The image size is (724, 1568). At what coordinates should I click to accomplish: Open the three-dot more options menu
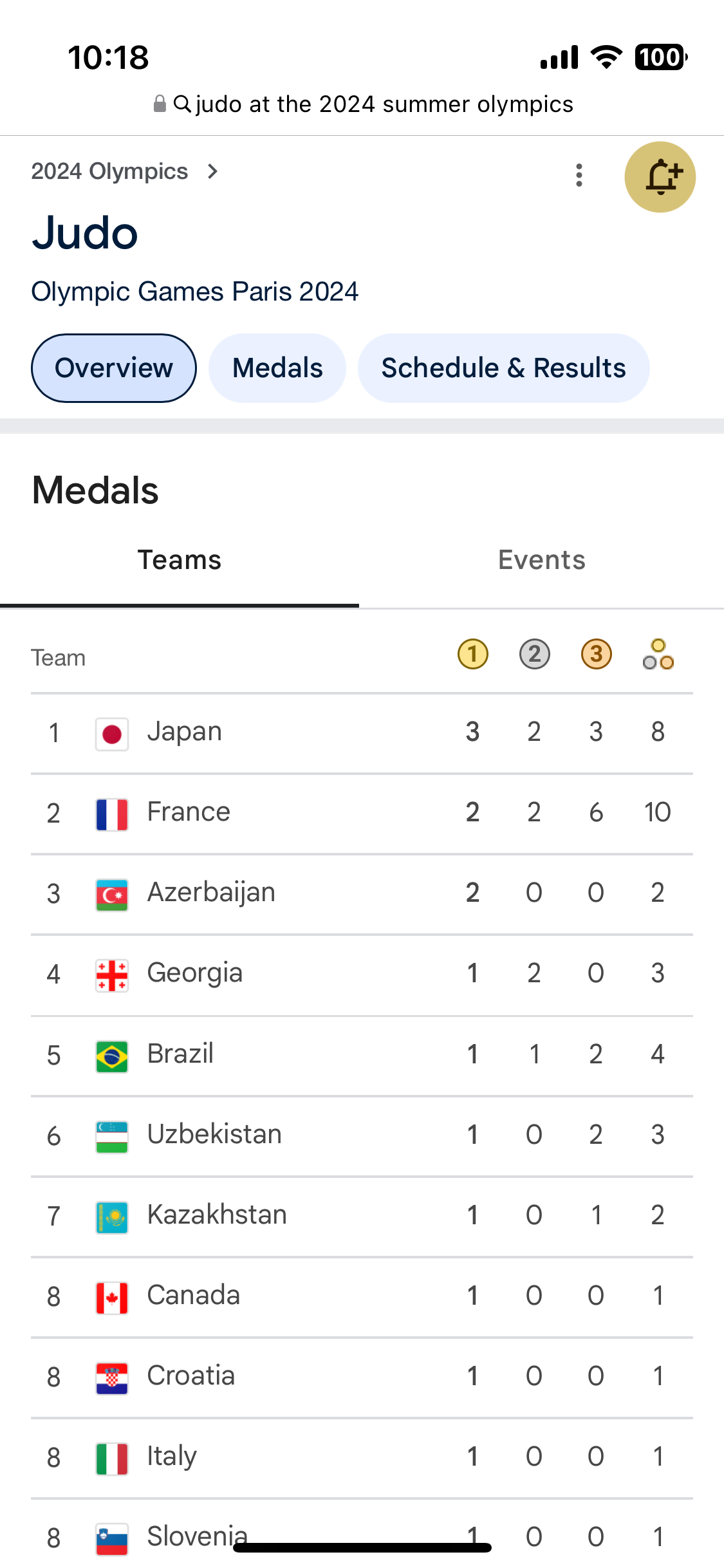coord(579,175)
